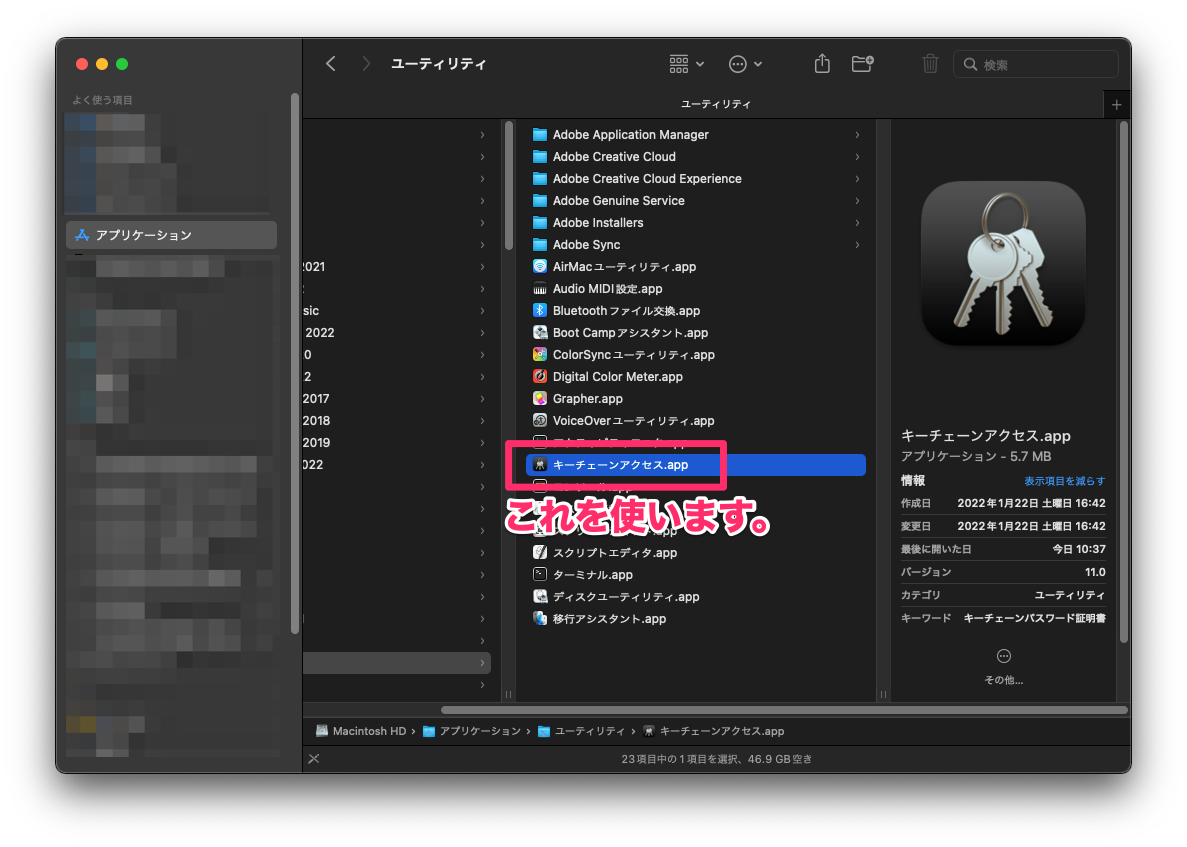Select the 2019 row in first column
The width and height of the screenshot is (1187, 847).
coord(397,442)
